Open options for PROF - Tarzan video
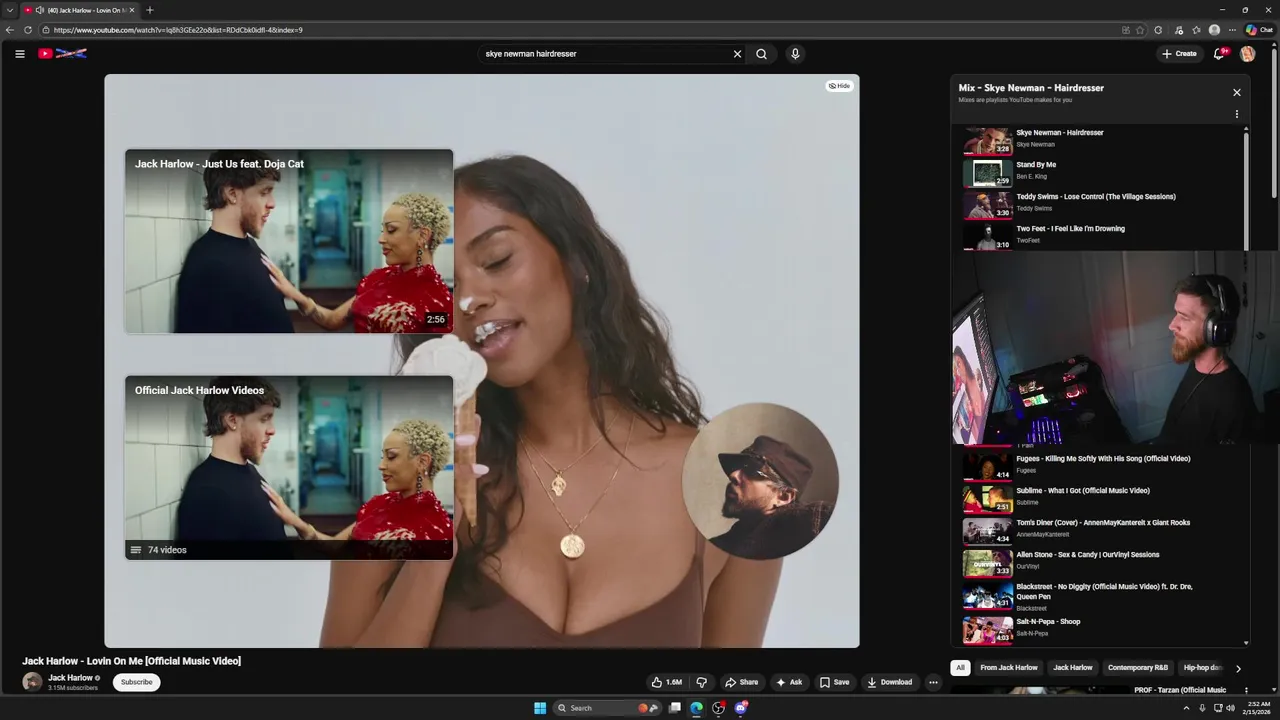Image resolution: width=1280 pixels, height=720 pixels. click(x=1246, y=690)
